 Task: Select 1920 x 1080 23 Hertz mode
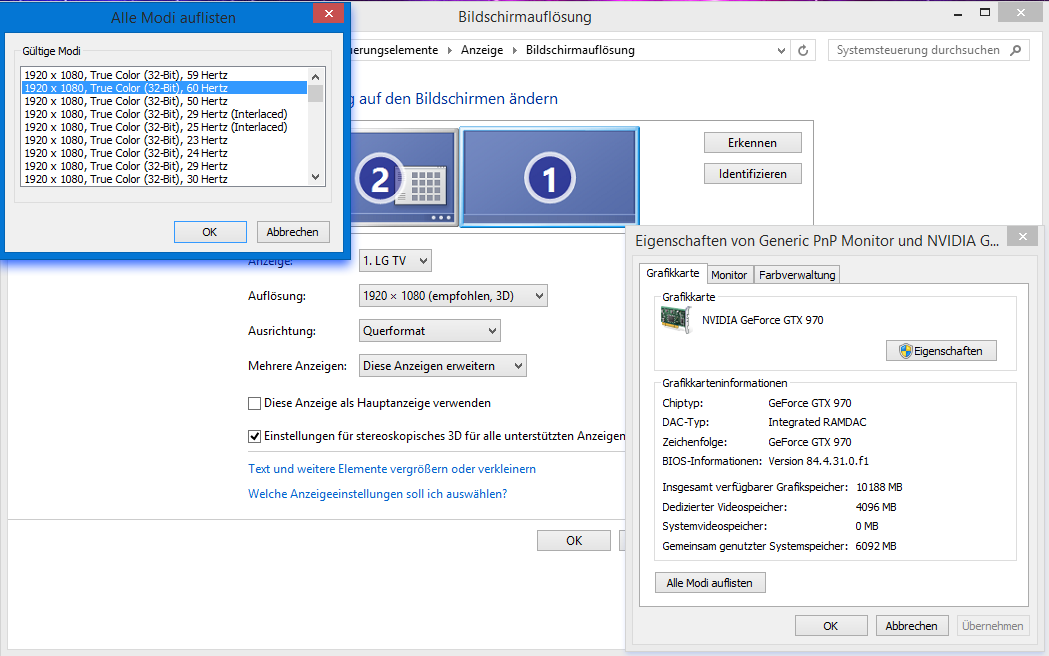click(164, 140)
